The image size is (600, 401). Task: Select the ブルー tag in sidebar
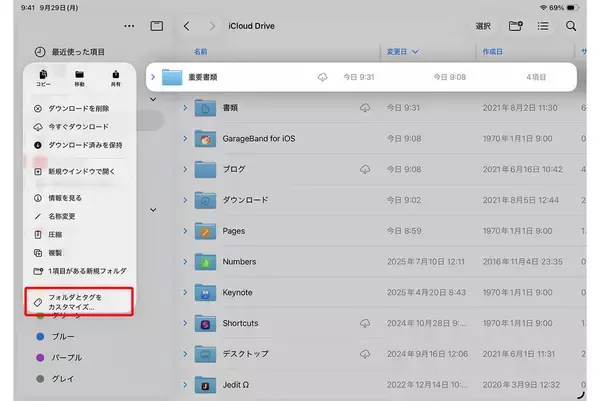(55, 337)
